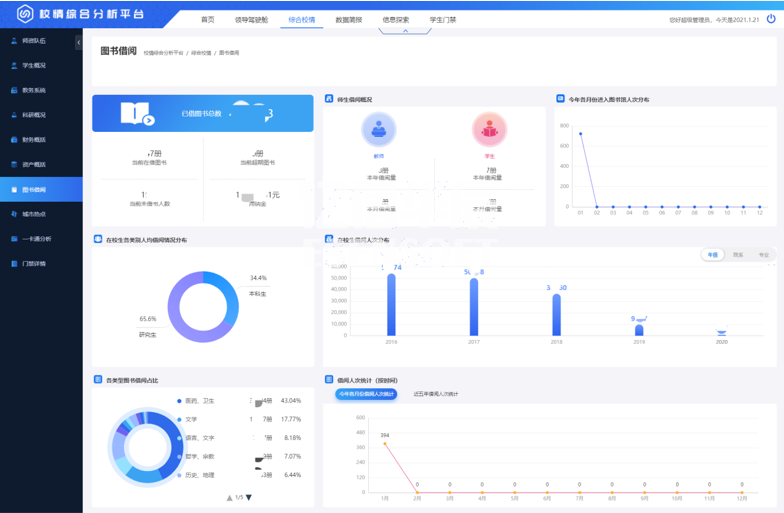The image size is (784, 513).
Task: Collapse the left sidebar with arrow handle
Action: (79, 42)
